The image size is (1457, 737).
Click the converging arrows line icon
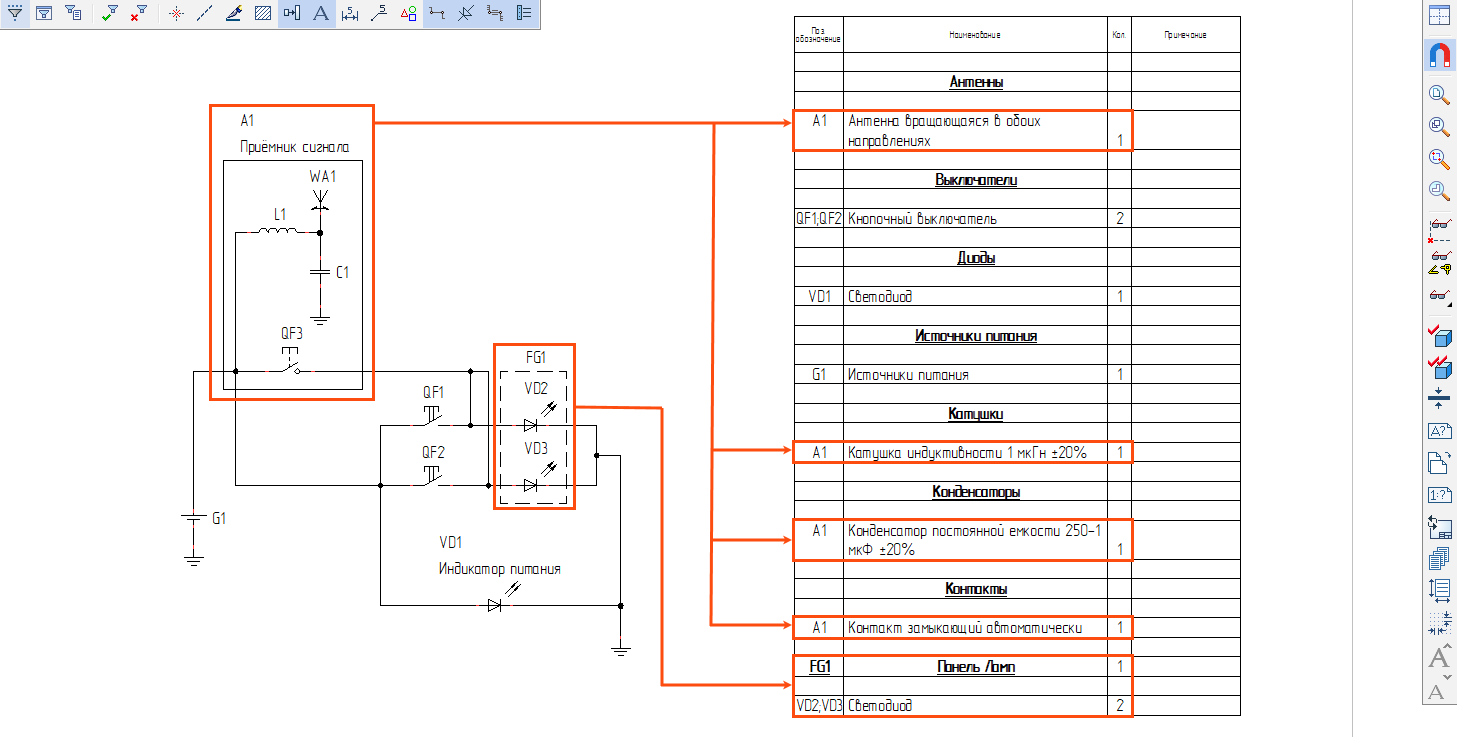click(x=1438, y=398)
